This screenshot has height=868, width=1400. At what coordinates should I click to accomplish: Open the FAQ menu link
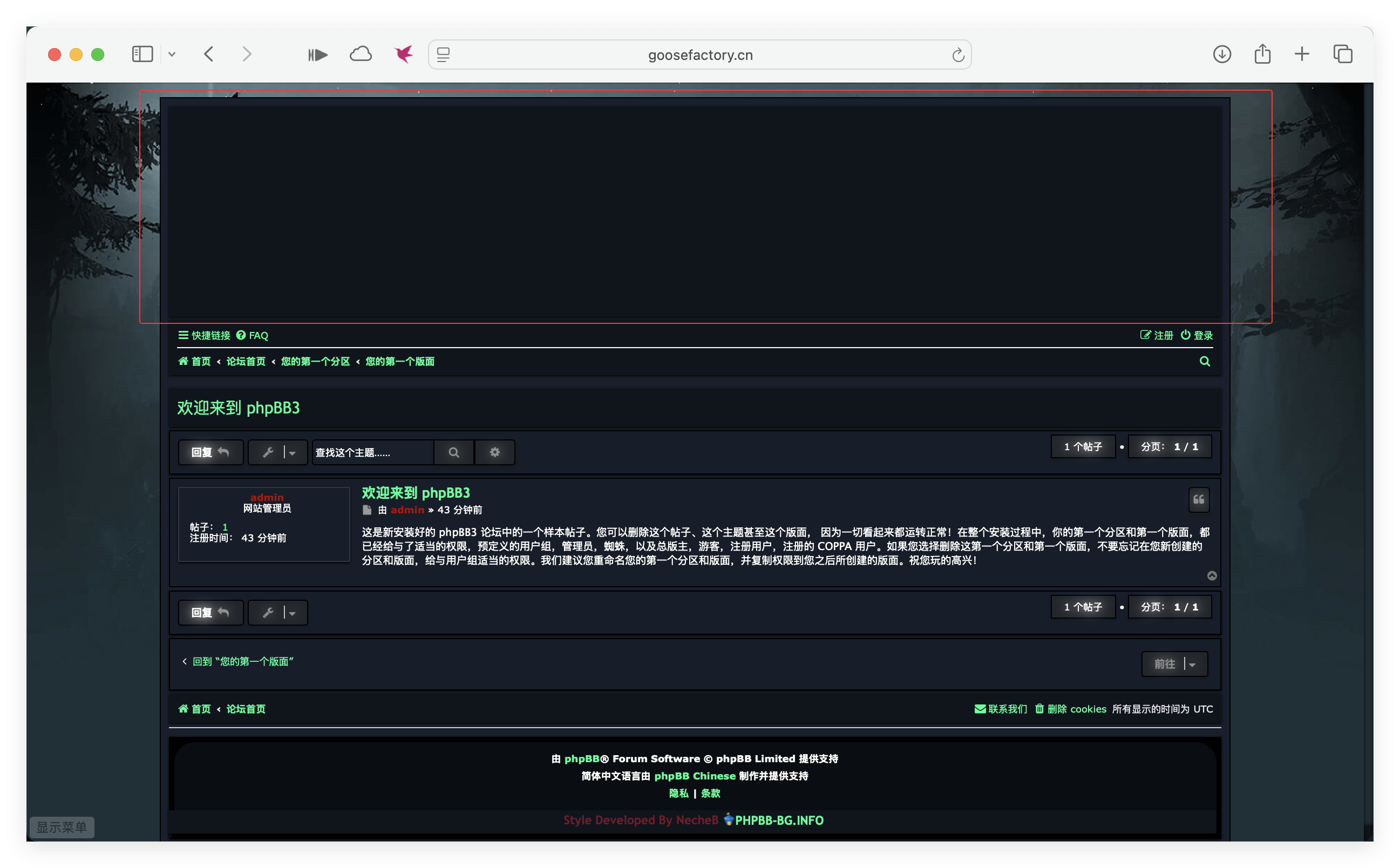(253, 335)
